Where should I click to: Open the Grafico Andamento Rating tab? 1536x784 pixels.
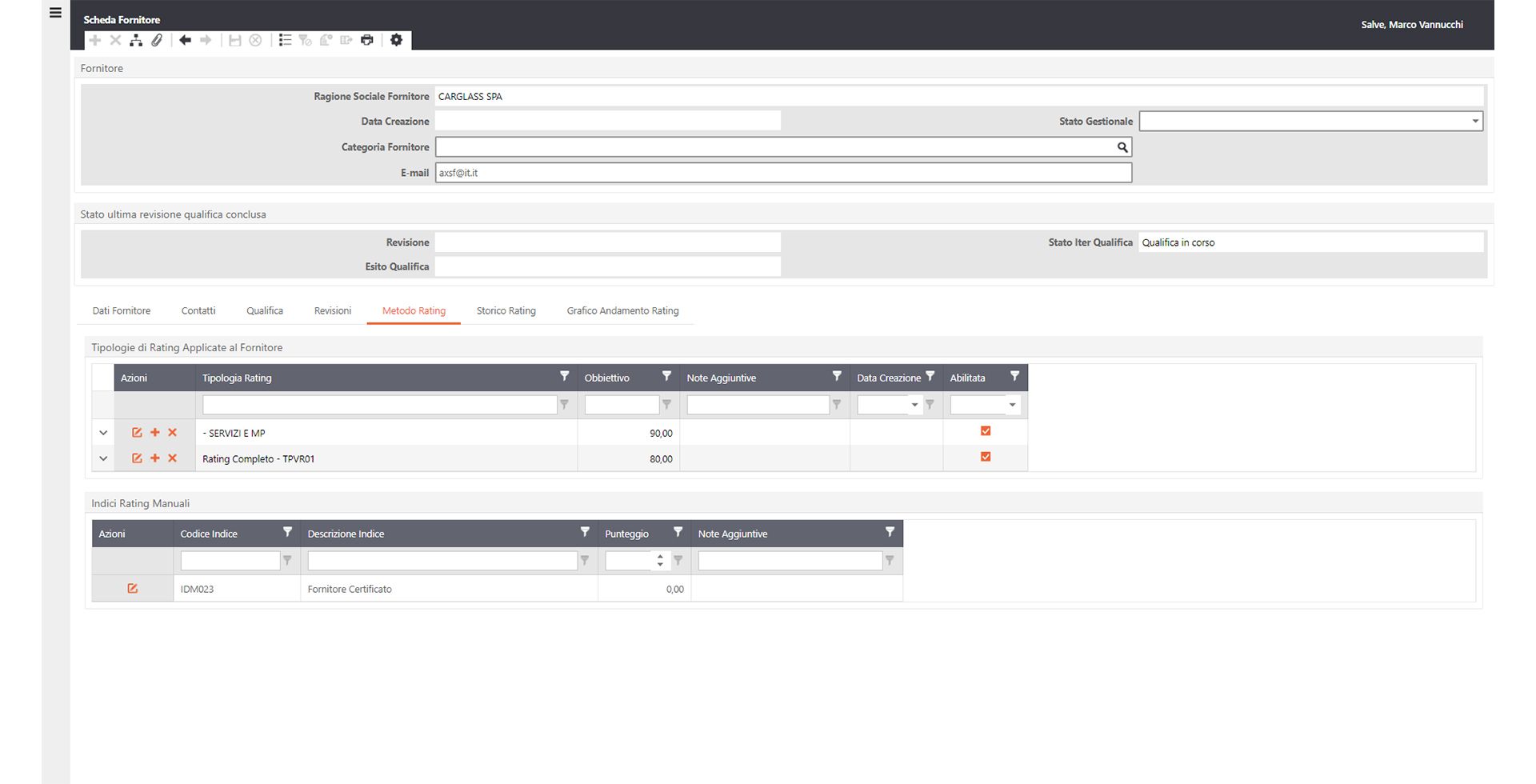pos(622,310)
